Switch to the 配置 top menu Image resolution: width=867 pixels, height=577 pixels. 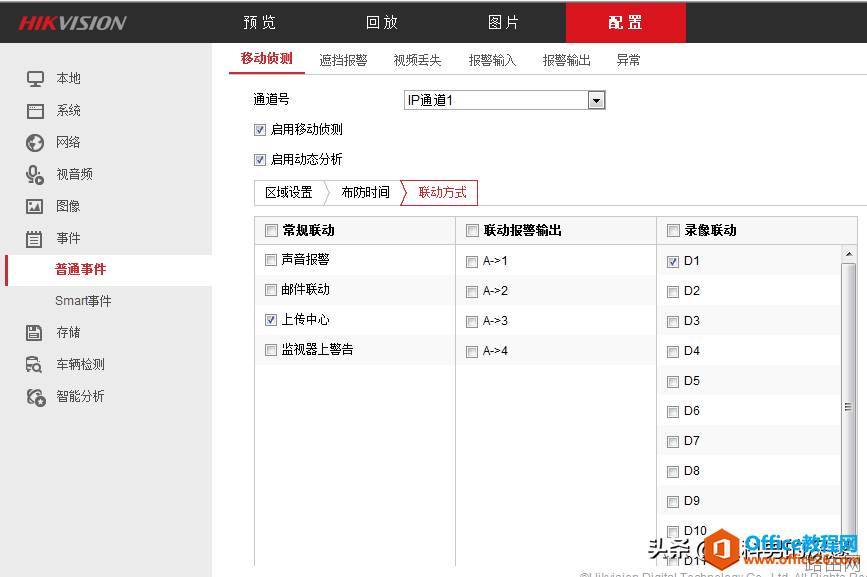coord(625,22)
